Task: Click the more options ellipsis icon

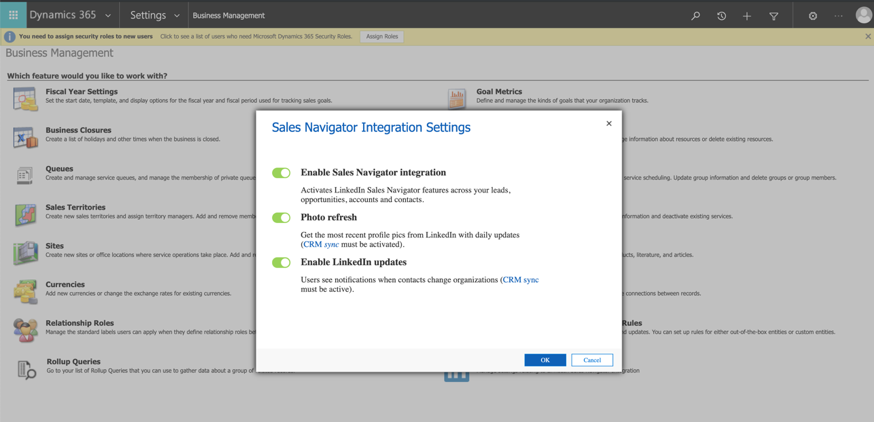Action: [x=838, y=16]
